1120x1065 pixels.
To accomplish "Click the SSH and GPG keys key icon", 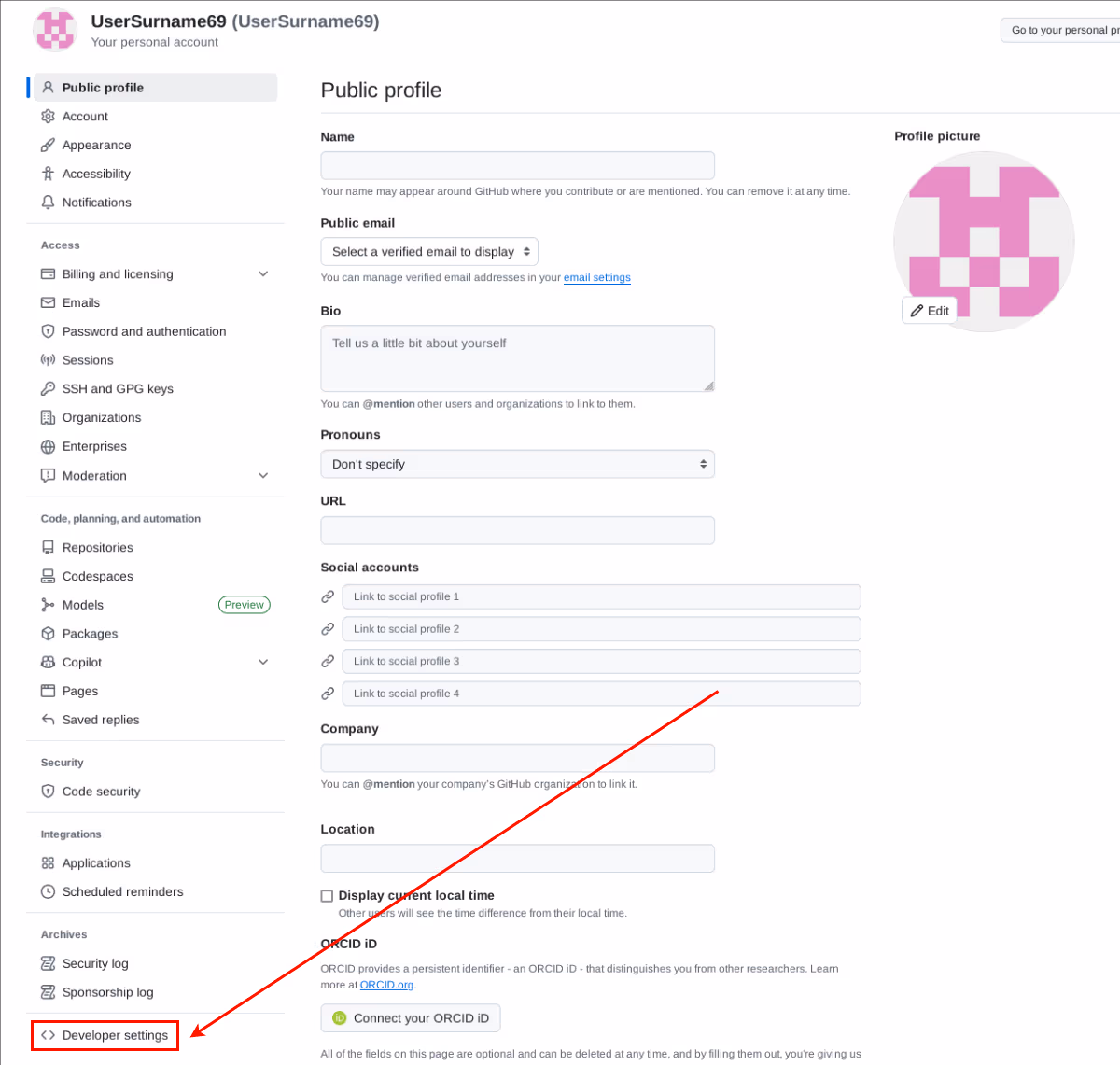I will [x=48, y=389].
